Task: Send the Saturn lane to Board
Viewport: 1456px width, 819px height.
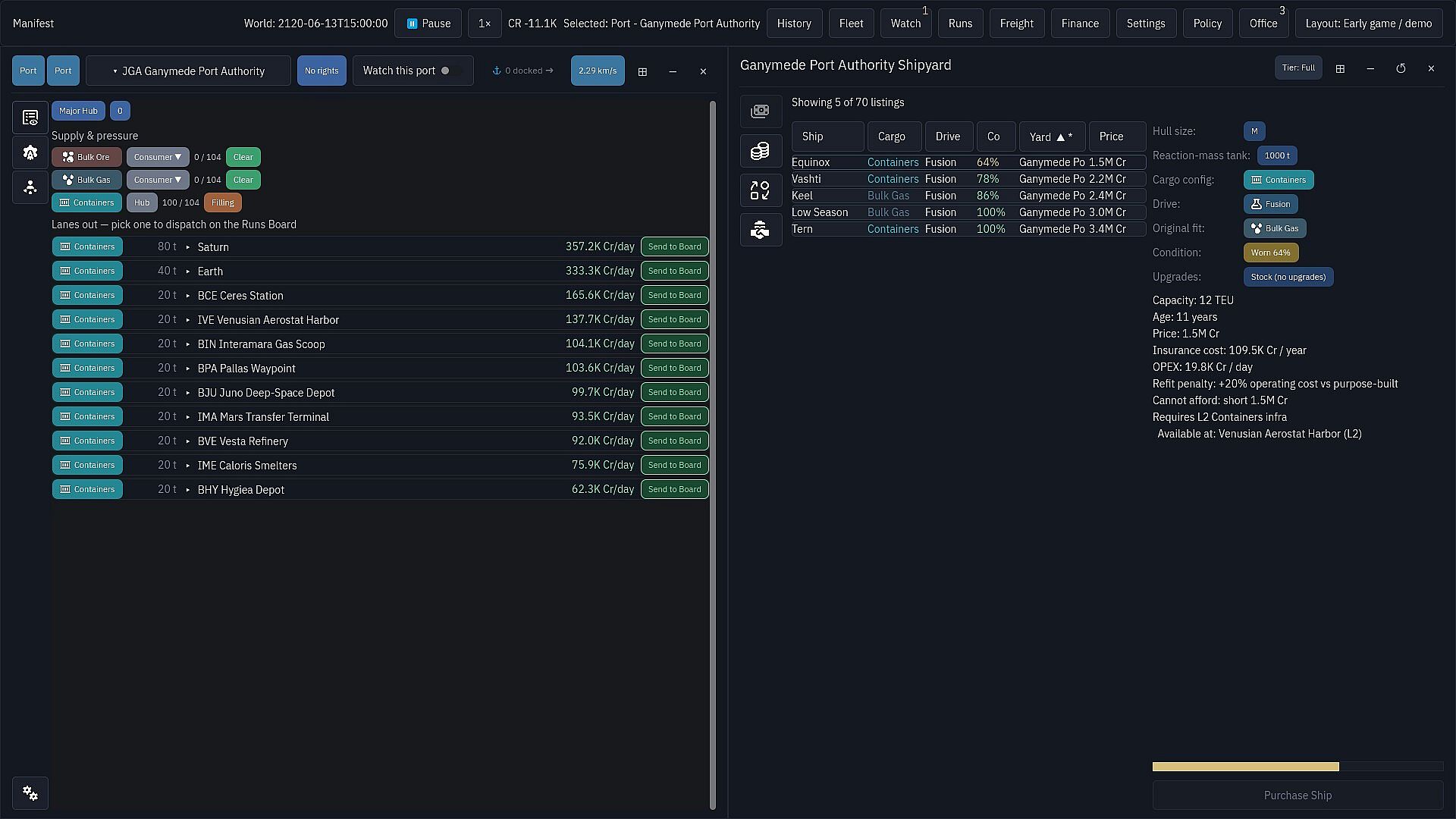Action: tap(674, 246)
